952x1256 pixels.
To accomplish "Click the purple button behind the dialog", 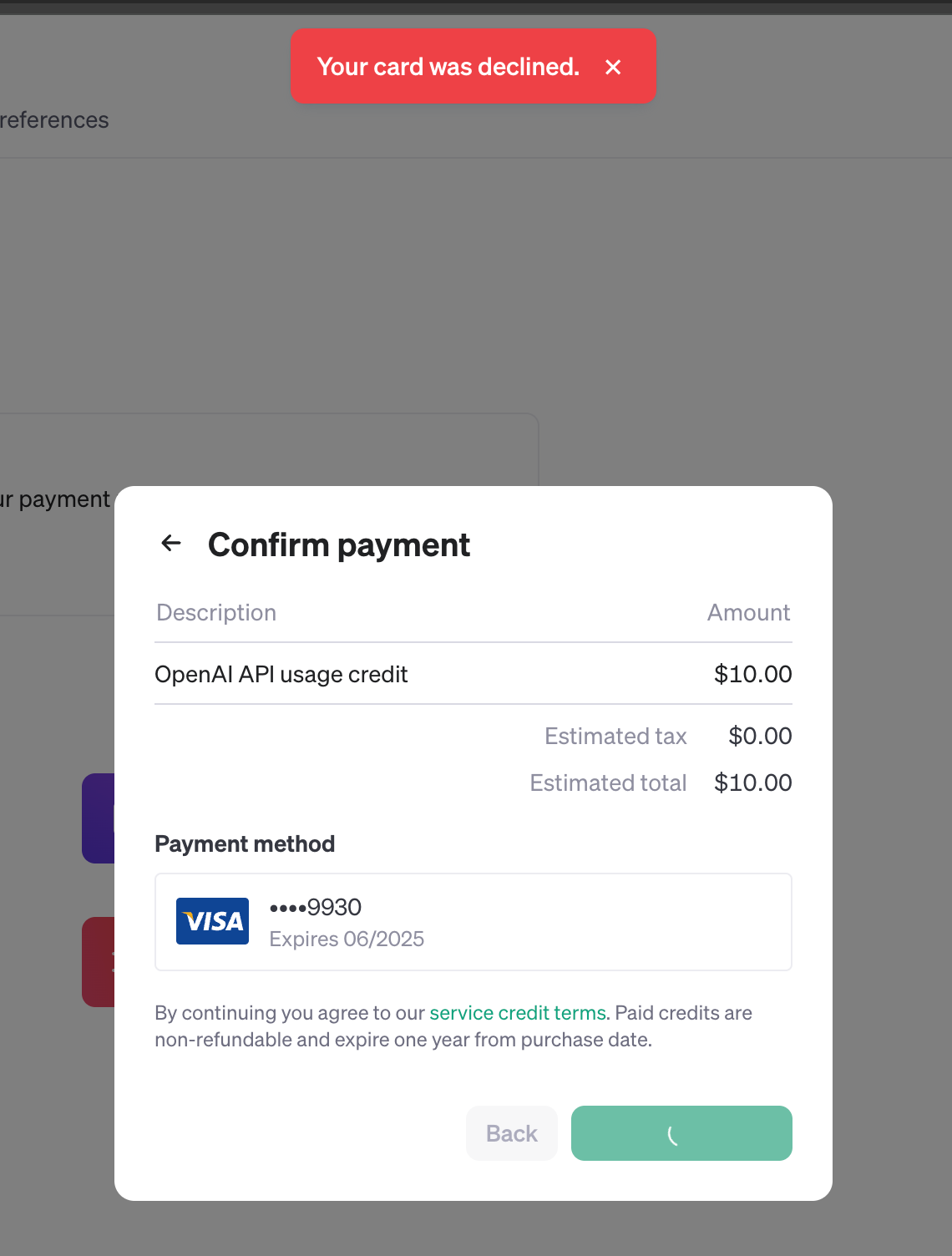I will point(98,818).
